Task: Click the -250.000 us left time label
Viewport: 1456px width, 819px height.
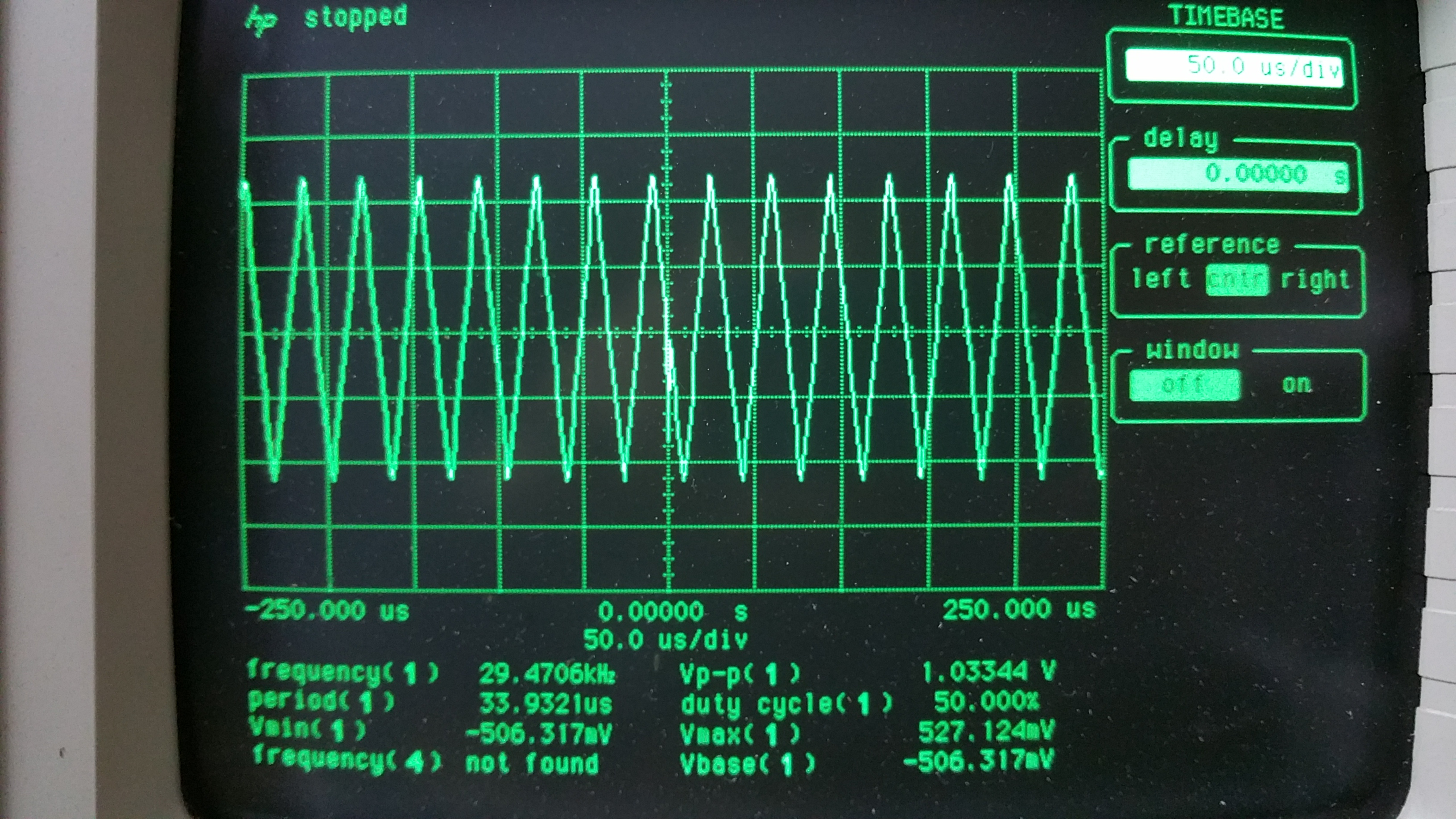Action: (328, 611)
